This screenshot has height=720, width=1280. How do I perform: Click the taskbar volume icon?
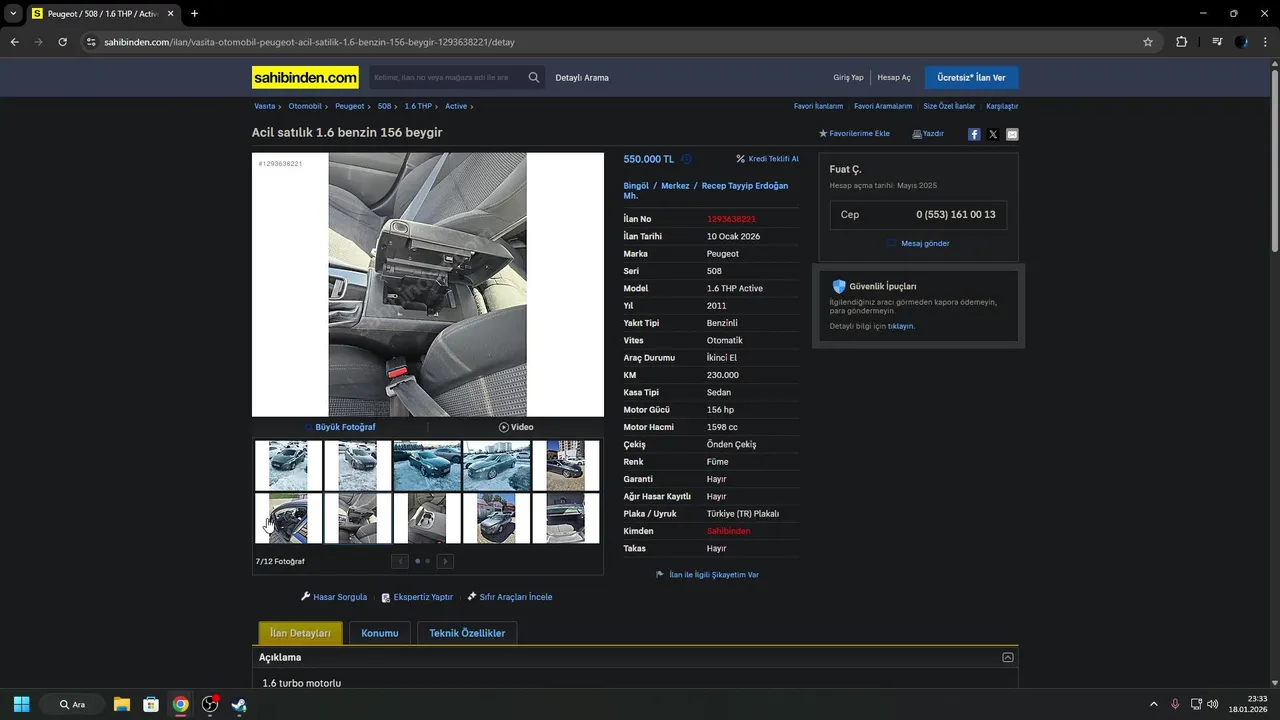1213,704
